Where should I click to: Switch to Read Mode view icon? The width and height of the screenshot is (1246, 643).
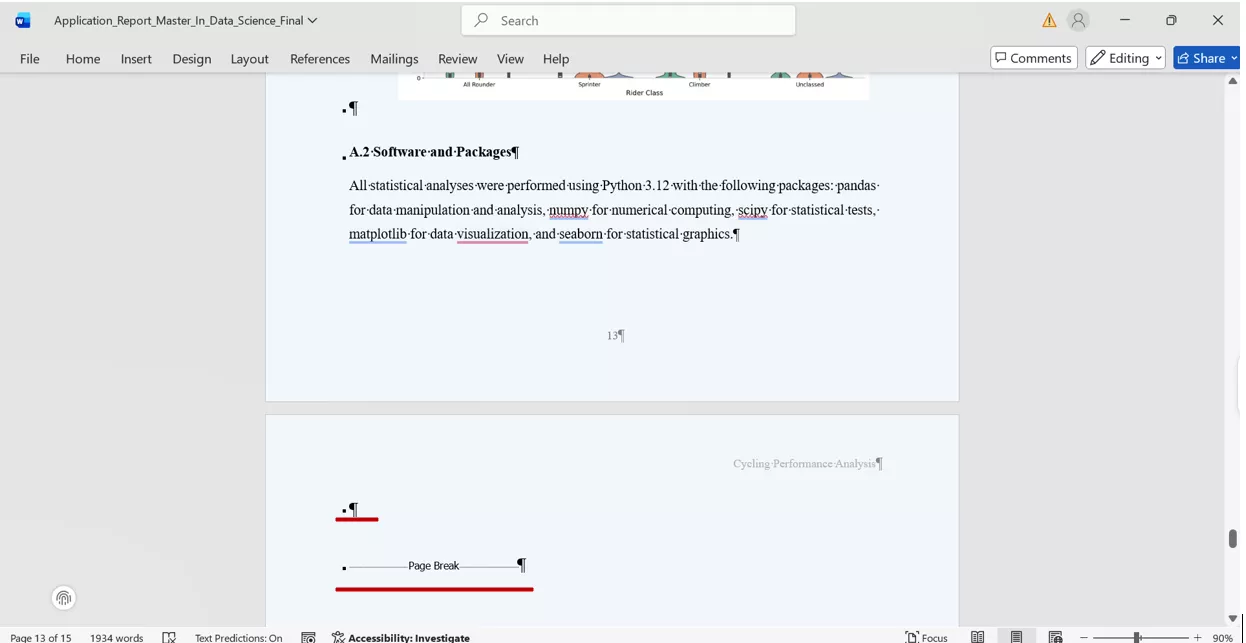coord(977,637)
